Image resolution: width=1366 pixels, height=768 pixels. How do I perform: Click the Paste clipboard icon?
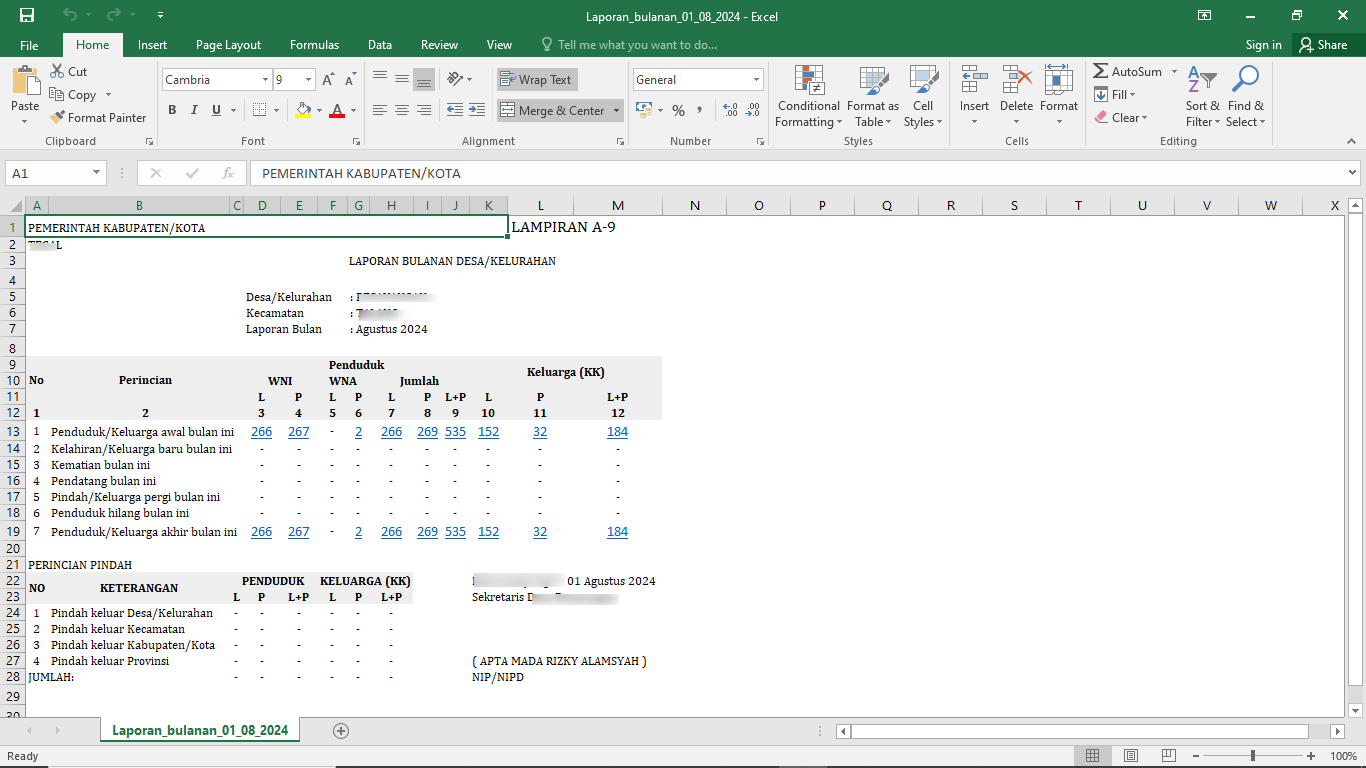click(25, 82)
